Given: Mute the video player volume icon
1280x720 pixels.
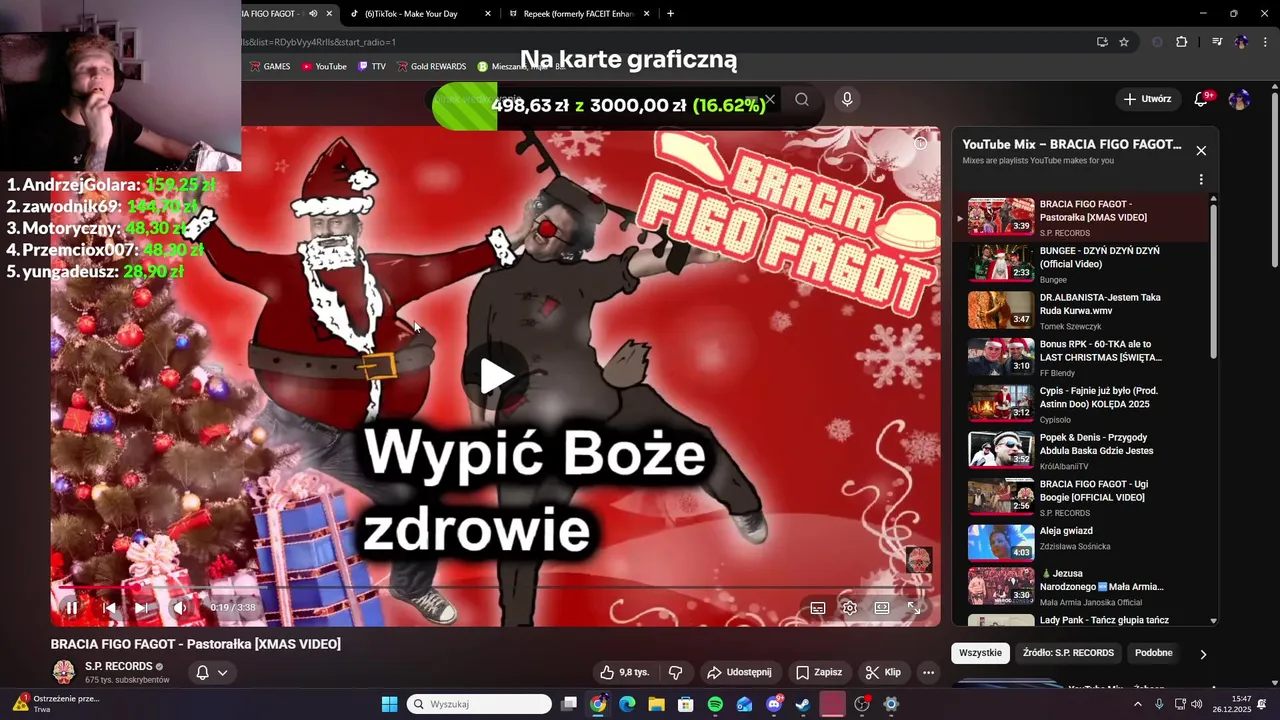Looking at the screenshot, I should (x=180, y=607).
